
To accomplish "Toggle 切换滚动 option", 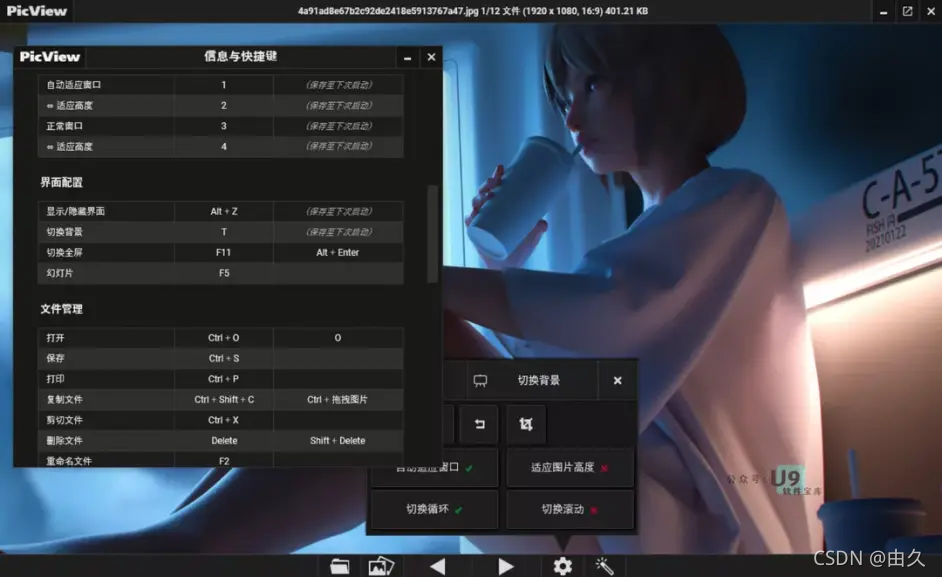I will pos(570,510).
